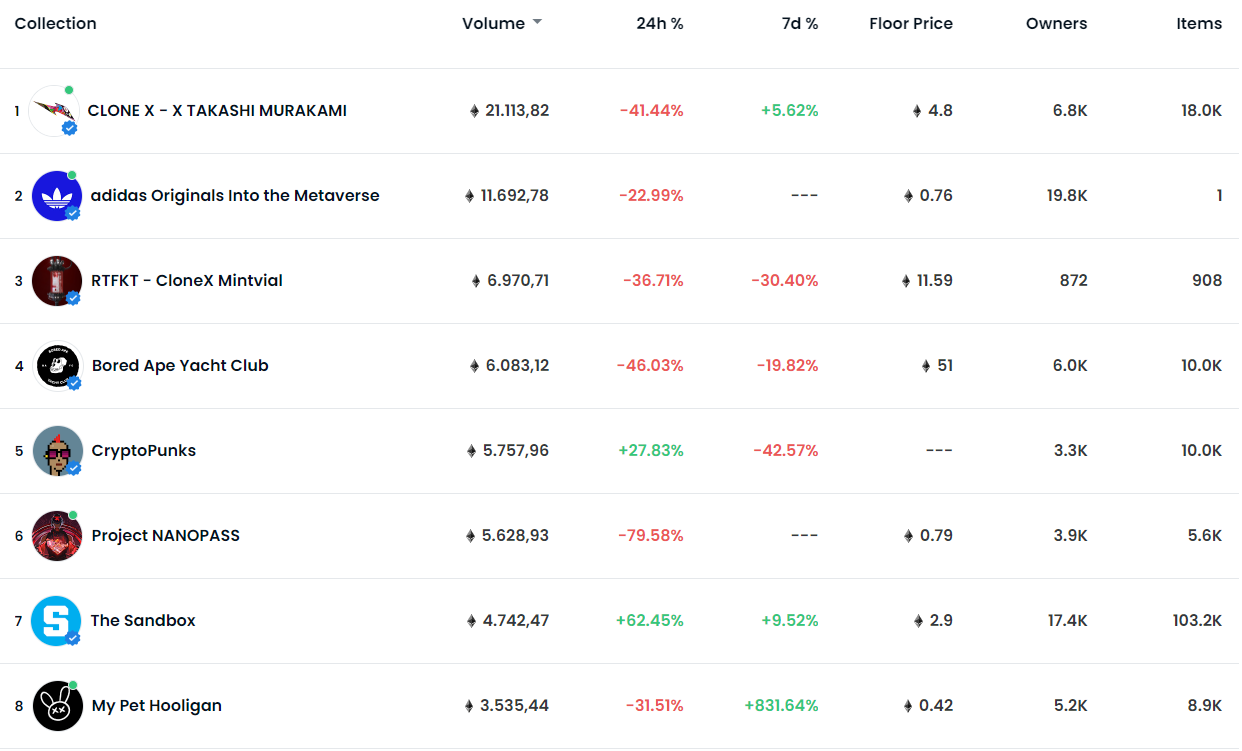The image size is (1242, 751).
Task: Open the CryptoPunks collection name link
Action: coord(143,451)
